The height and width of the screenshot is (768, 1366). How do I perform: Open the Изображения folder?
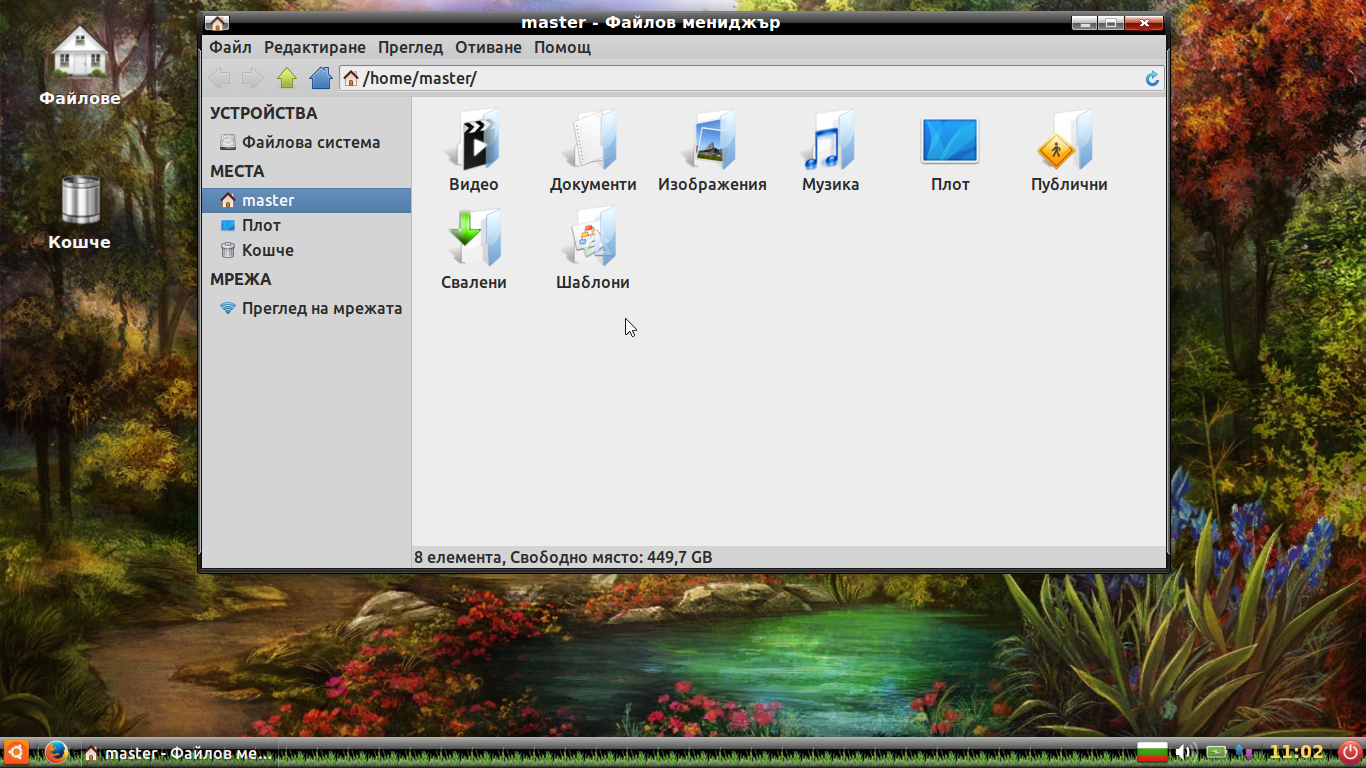[x=712, y=151]
